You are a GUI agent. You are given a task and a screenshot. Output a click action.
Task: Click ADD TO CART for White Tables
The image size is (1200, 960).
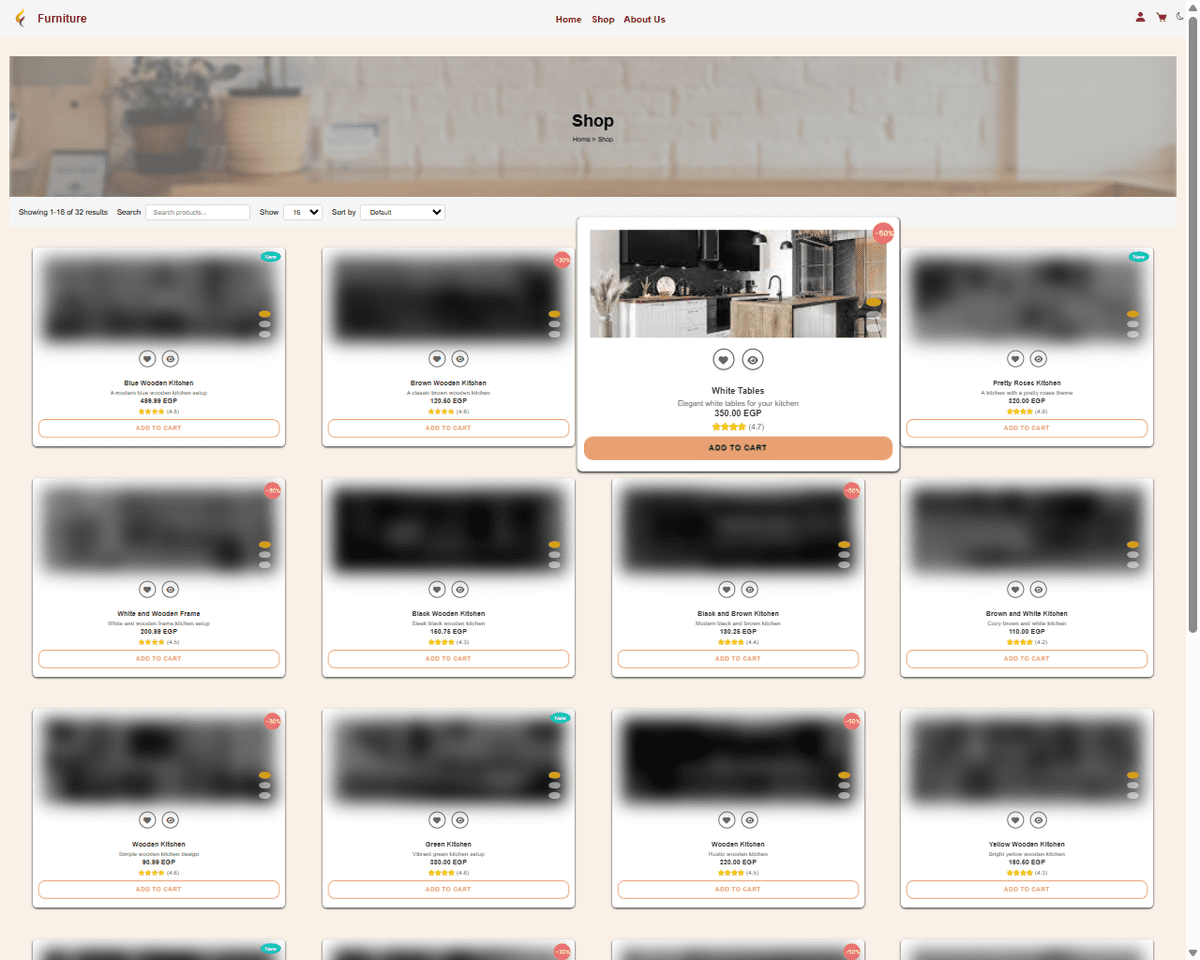click(x=738, y=448)
